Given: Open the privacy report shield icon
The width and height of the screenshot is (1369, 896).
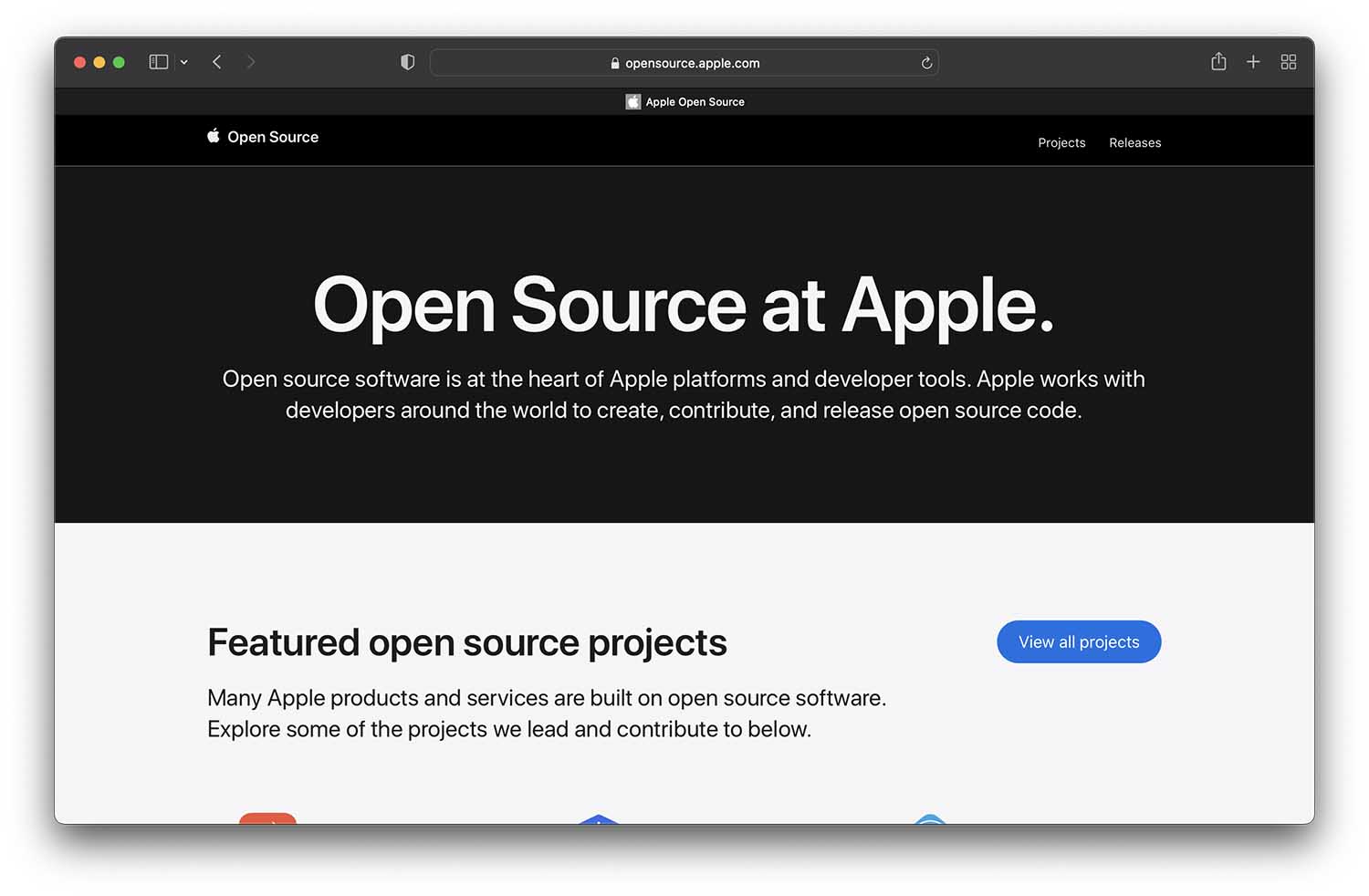Looking at the screenshot, I should tap(408, 62).
